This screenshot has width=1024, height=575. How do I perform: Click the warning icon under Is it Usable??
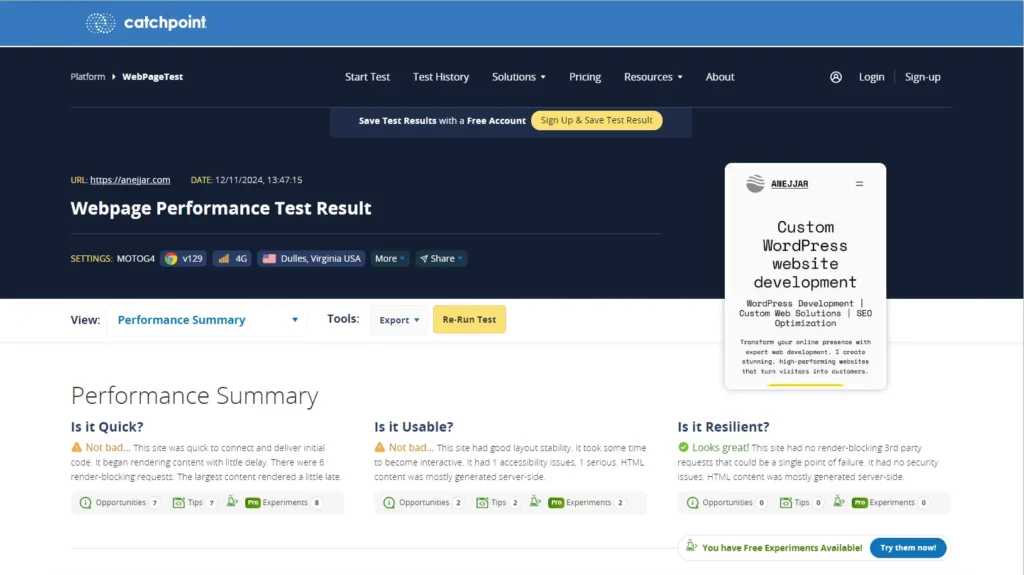pos(379,448)
